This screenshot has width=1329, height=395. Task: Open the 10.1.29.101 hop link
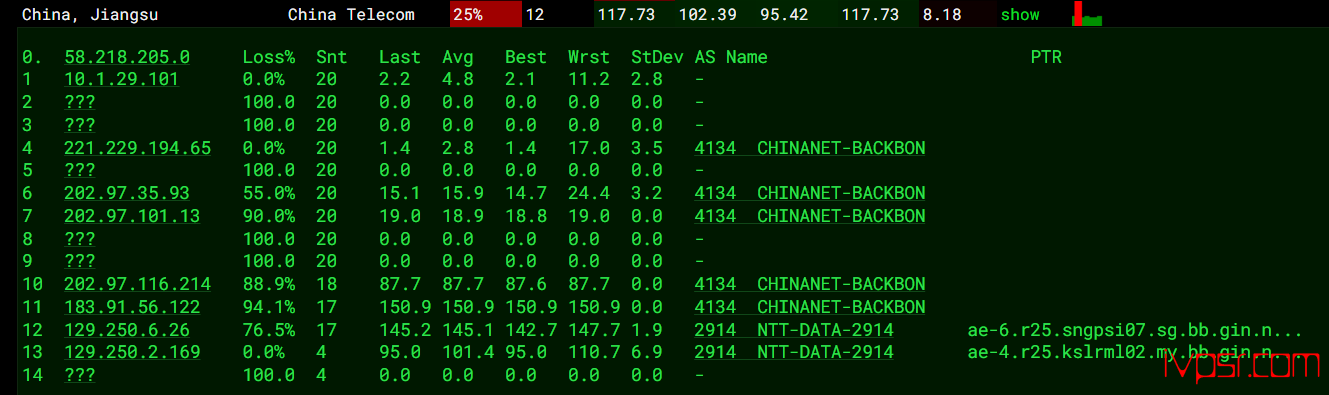(x=122, y=80)
